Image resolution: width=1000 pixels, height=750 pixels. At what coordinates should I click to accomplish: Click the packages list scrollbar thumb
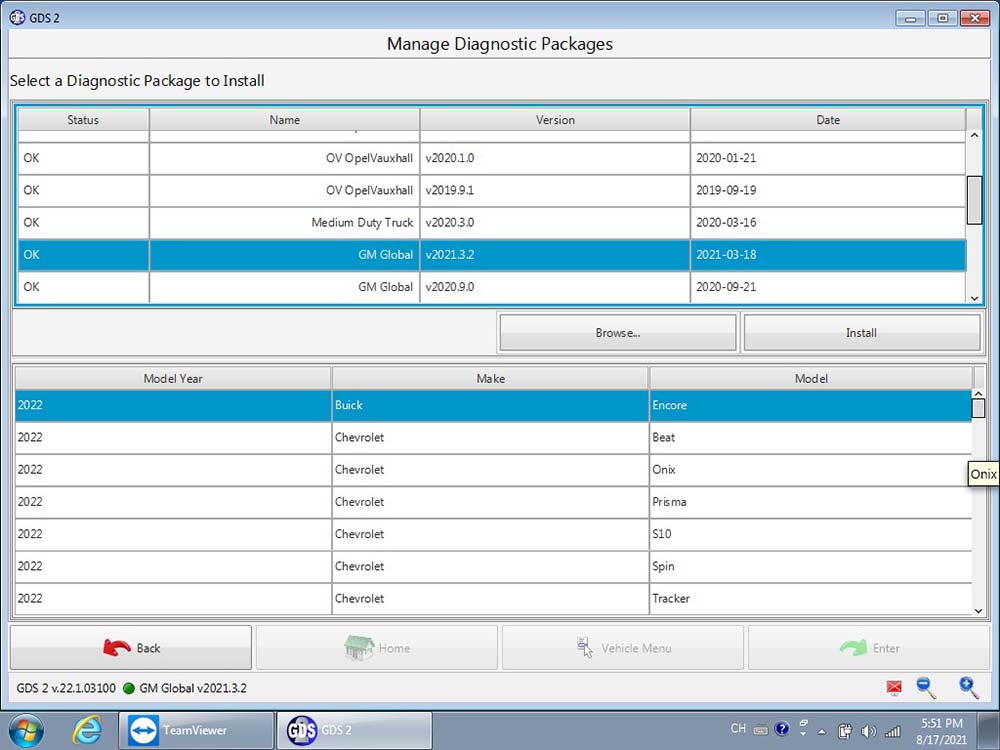(974, 200)
